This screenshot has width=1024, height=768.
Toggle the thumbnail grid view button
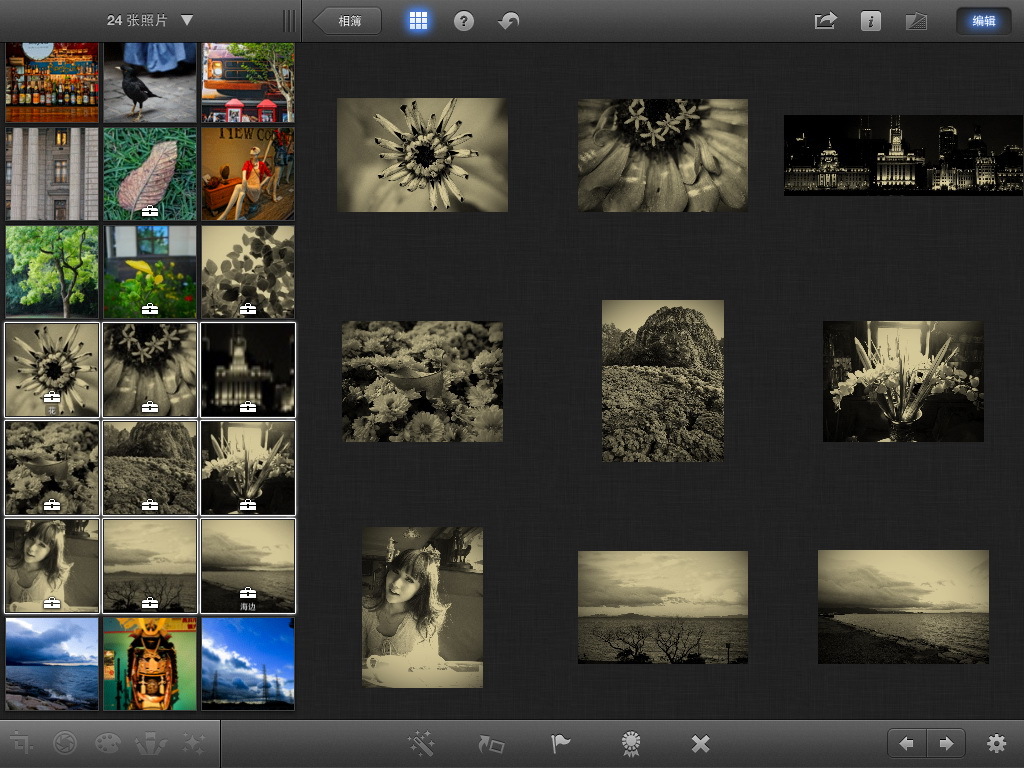point(418,21)
